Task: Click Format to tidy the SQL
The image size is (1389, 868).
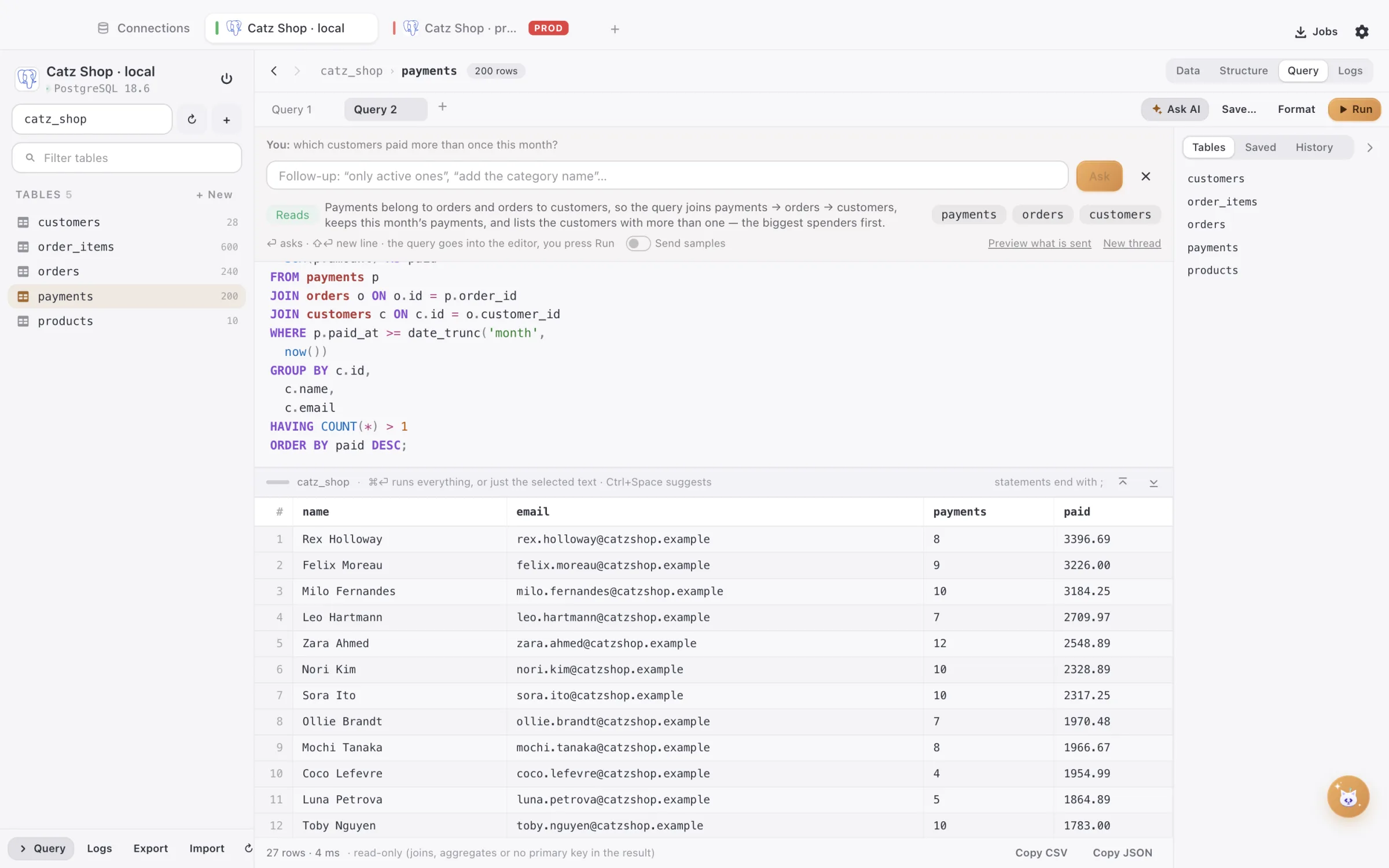Action: (1296, 109)
